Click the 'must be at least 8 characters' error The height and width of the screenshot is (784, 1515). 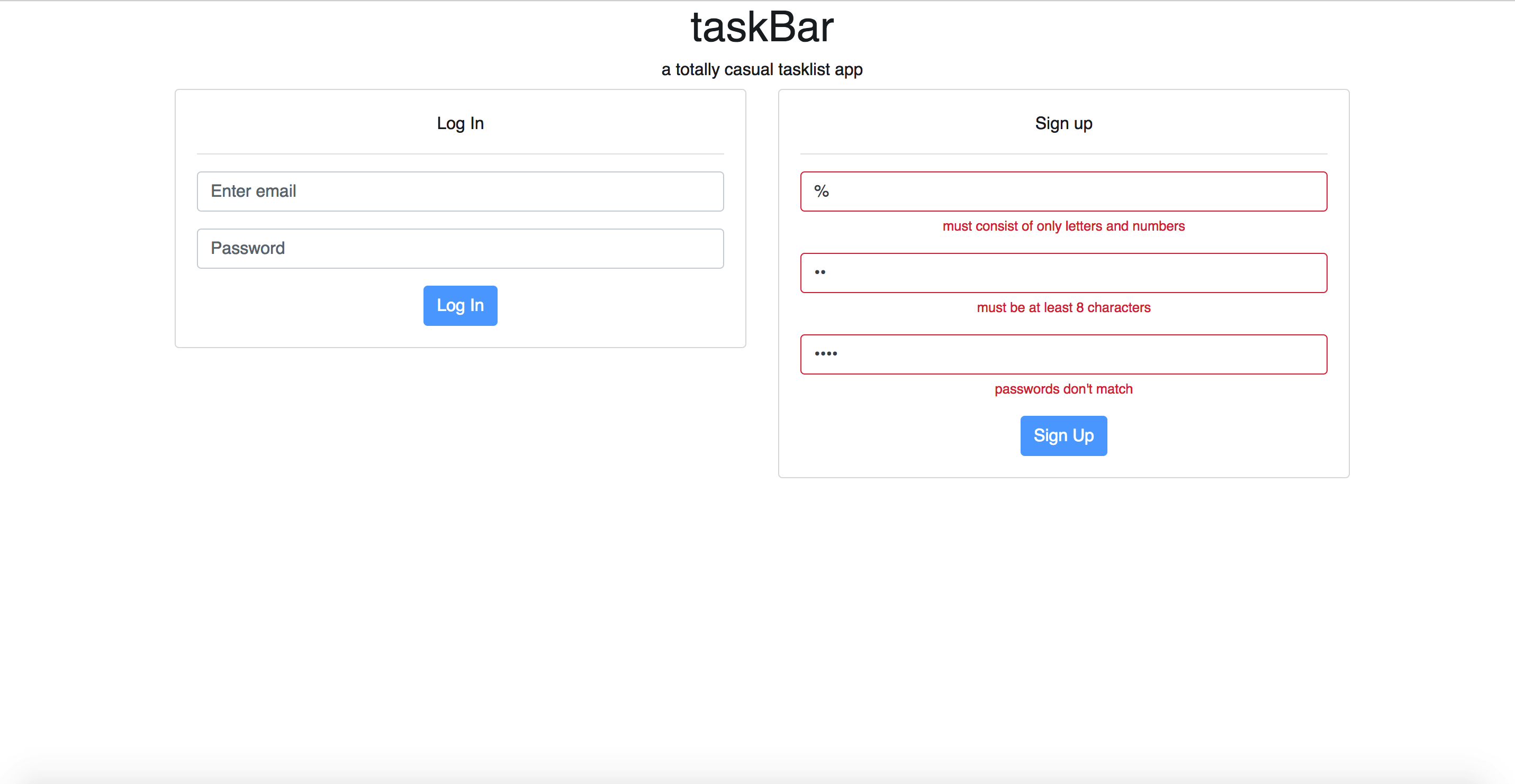tap(1063, 307)
